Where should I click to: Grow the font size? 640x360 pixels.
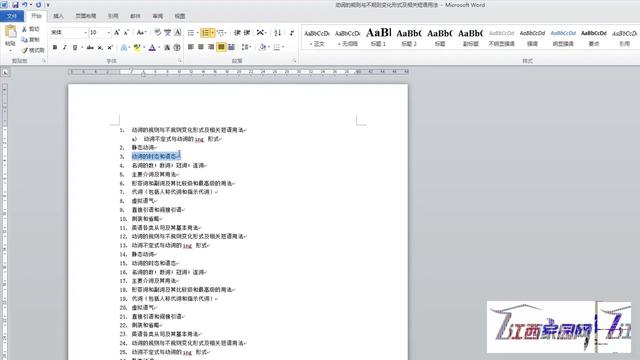(x=117, y=32)
